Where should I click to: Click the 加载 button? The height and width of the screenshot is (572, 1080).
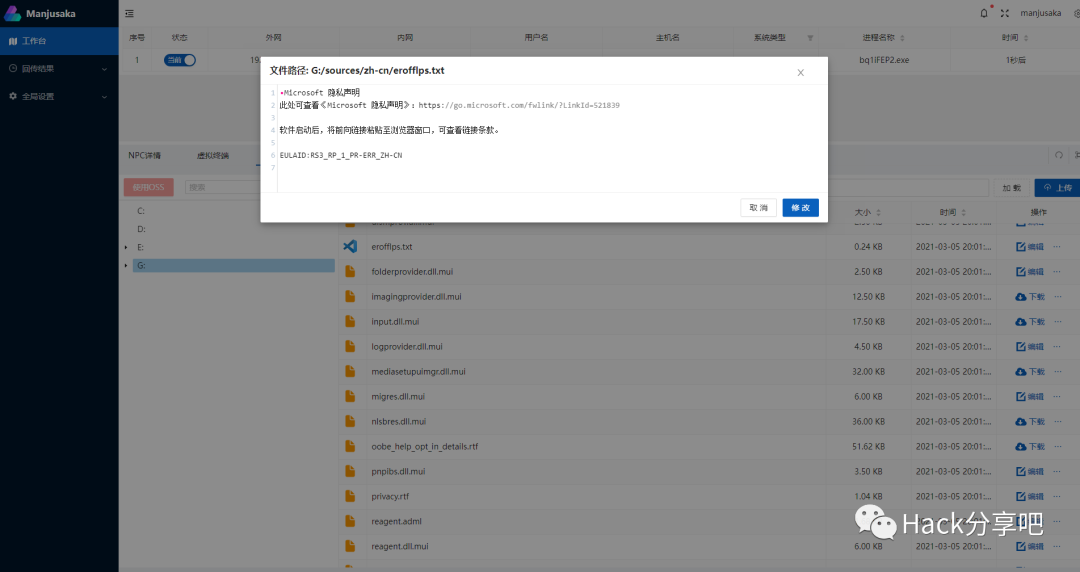pyautogui.click(x=1012, y=187)
